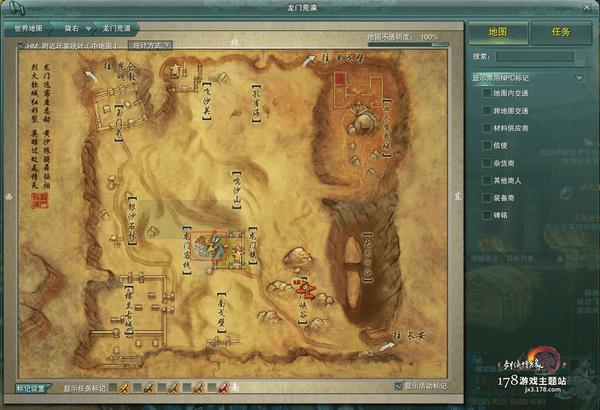Click the 玉门关 map label
600x410 pixels.
click(x=119, y=123)
